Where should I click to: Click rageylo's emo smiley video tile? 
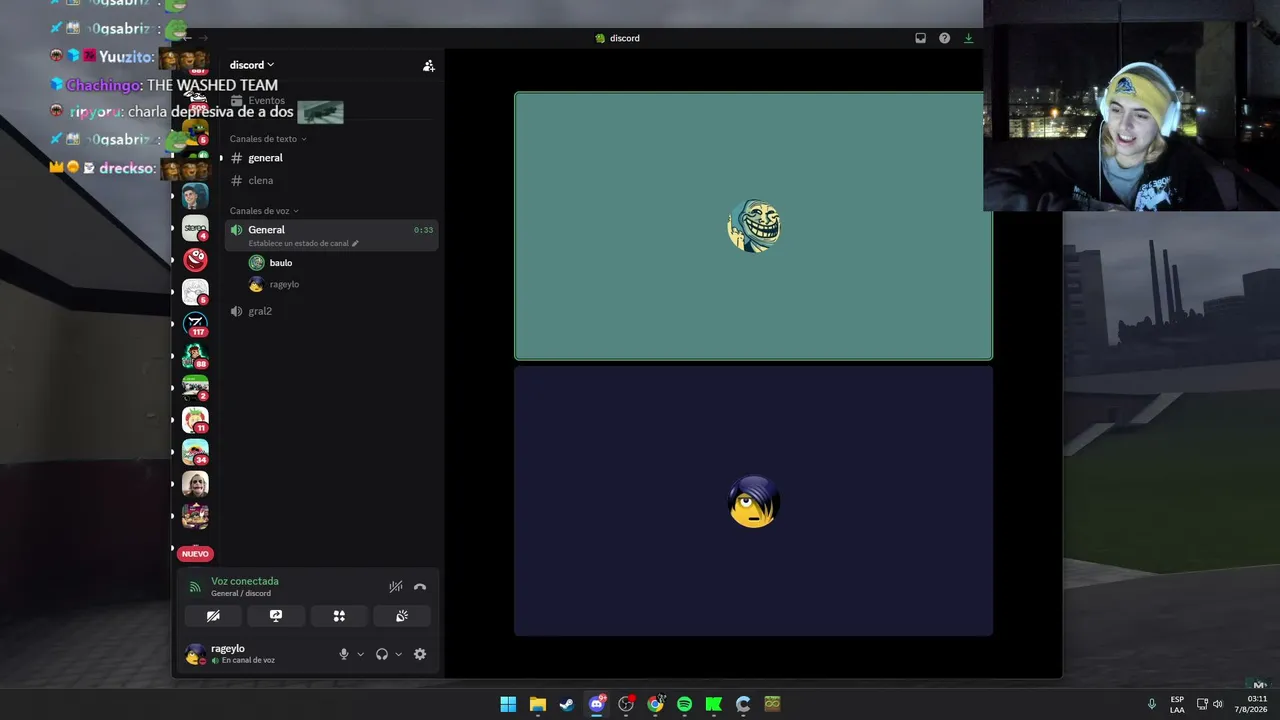[x=753, y=501]
